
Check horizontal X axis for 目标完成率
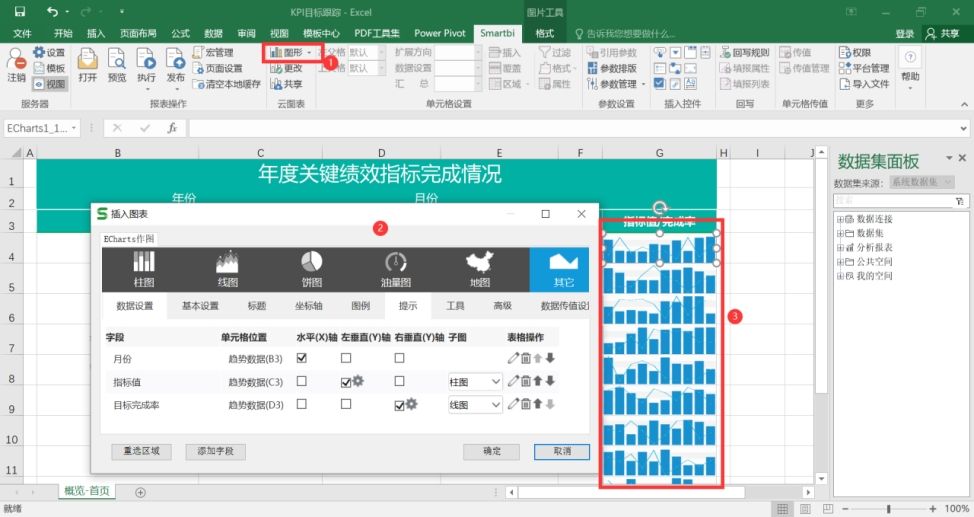[302, 404]
